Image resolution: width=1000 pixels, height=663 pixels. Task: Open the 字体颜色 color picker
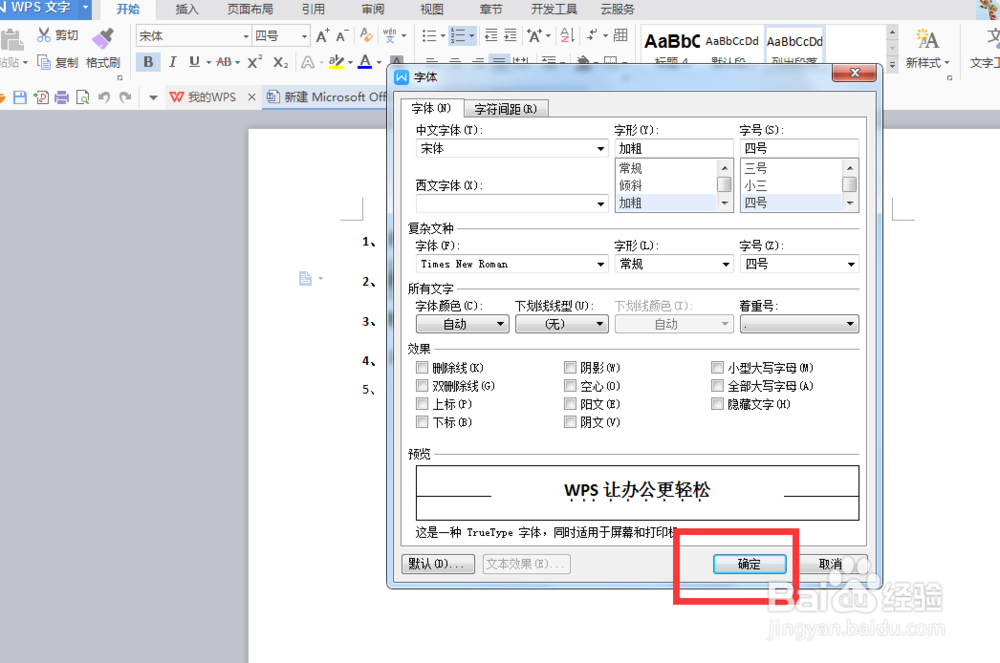pyautogui.click(x=462, y=324)
